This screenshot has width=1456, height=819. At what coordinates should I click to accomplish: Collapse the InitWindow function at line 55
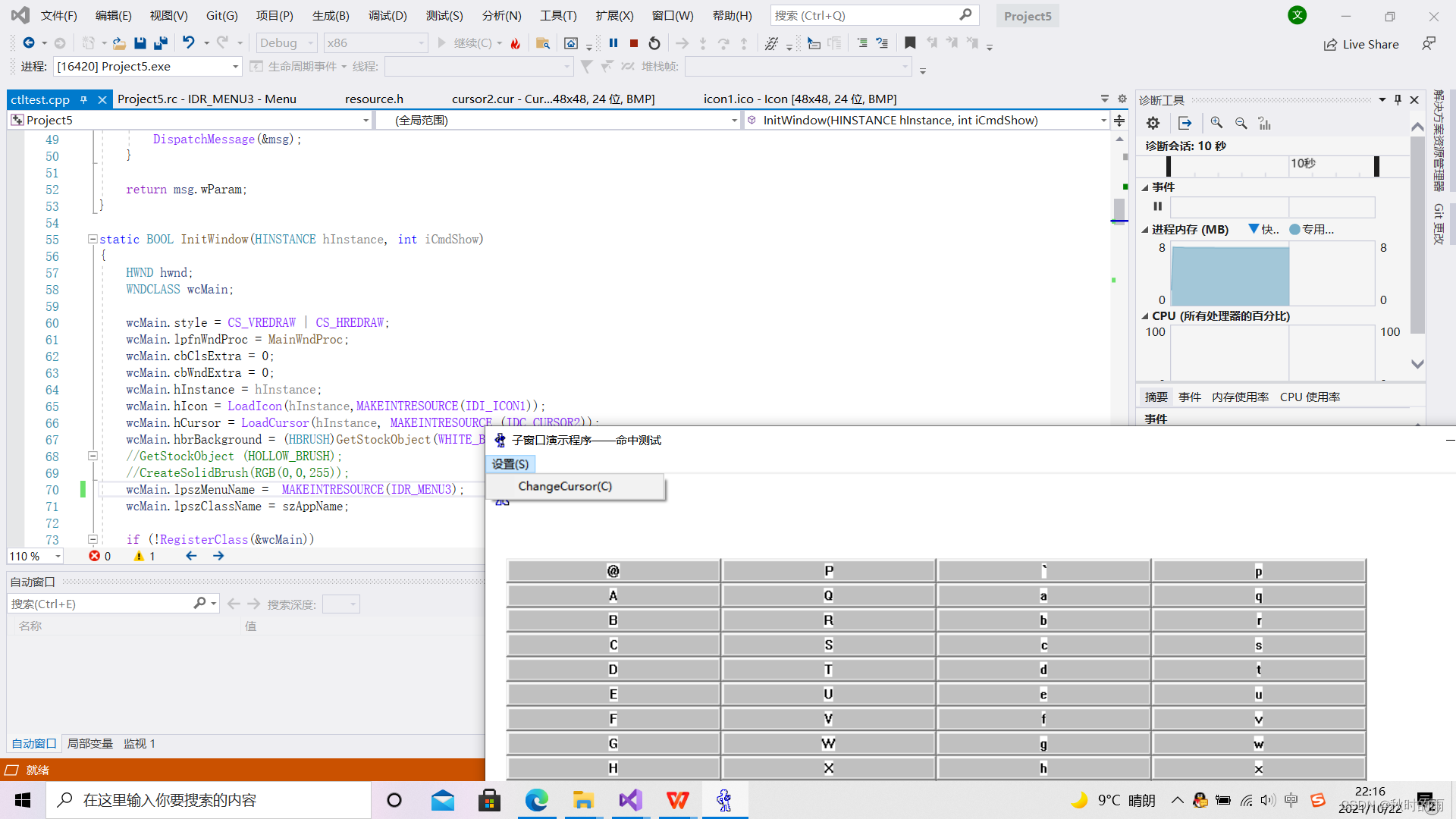93,239
